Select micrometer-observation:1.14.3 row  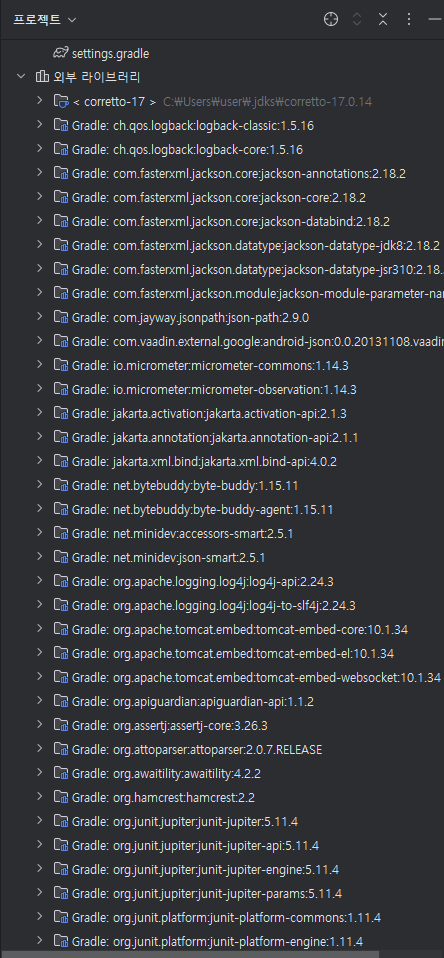point(222,390)
